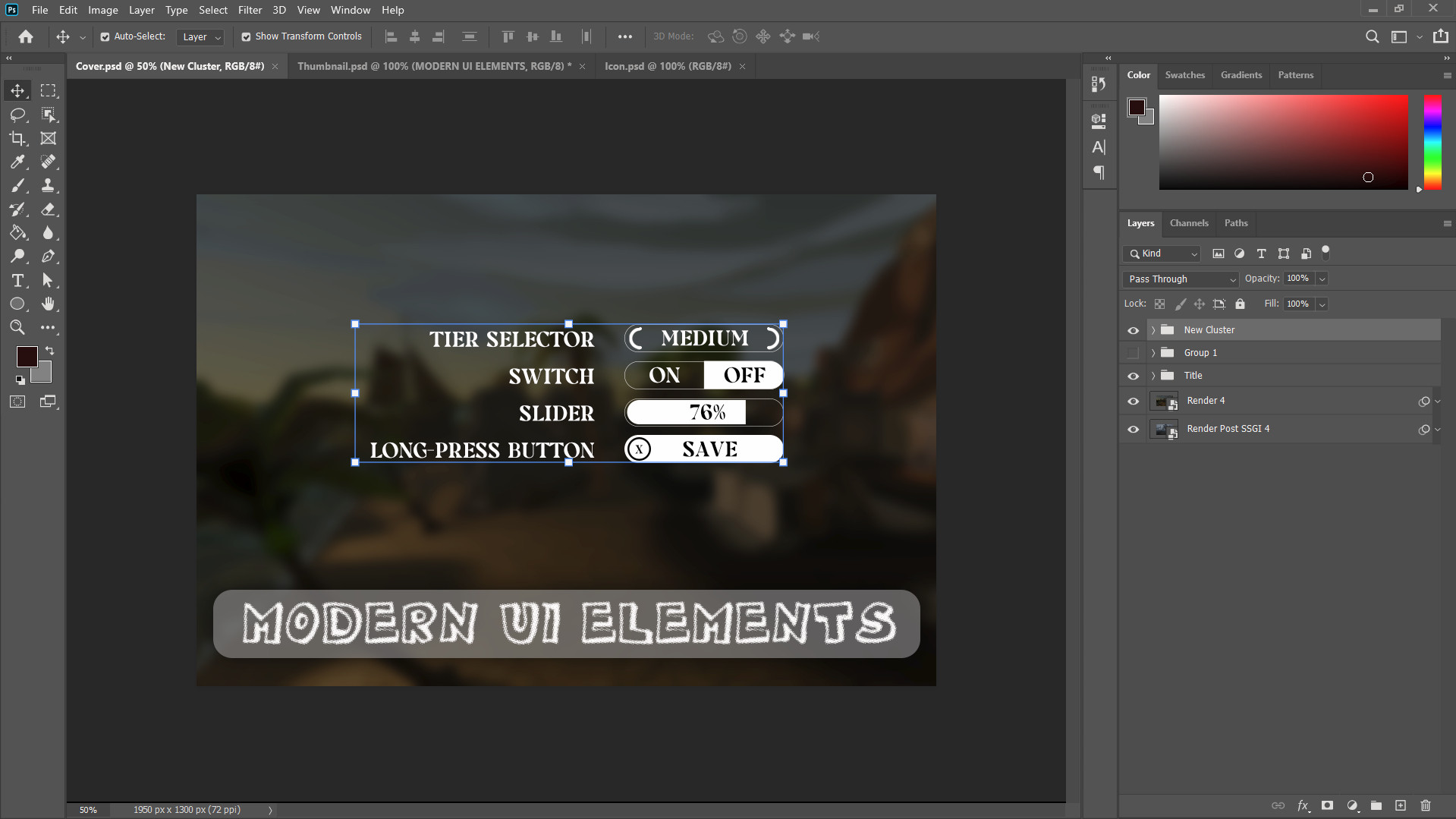Open the Opacity slider dropdown arrow
Viewport: 1456px width, 819px height.
pyautogui.click(x=1322, y=279)
